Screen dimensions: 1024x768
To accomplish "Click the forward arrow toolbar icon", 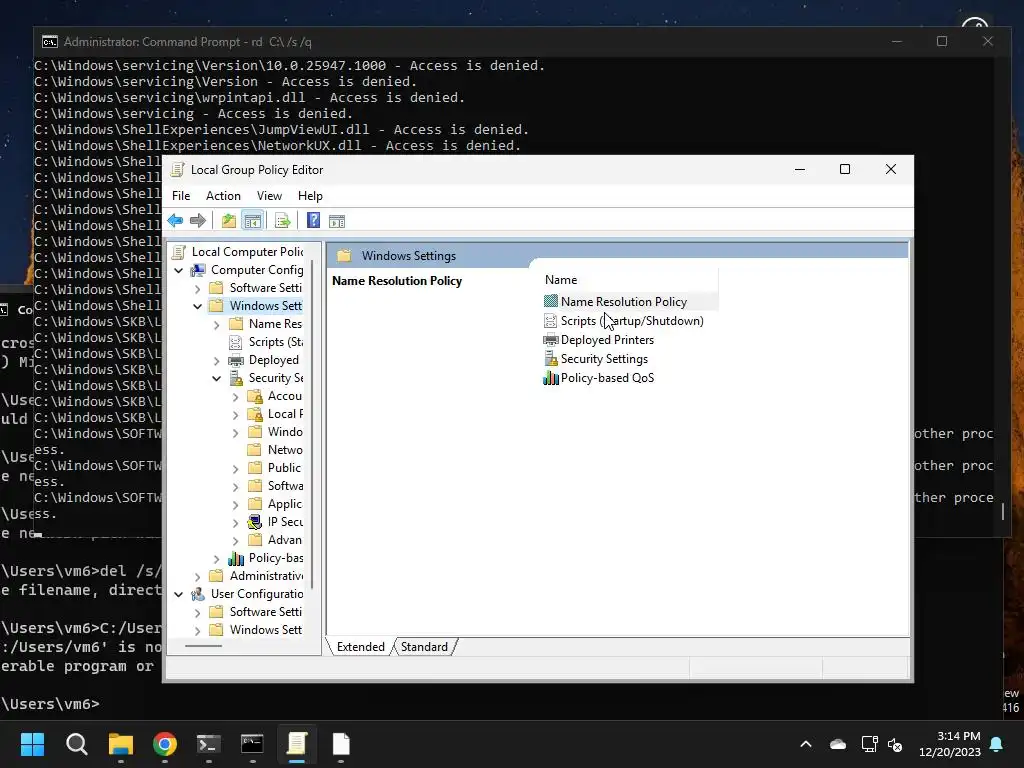I will point(198,221).
